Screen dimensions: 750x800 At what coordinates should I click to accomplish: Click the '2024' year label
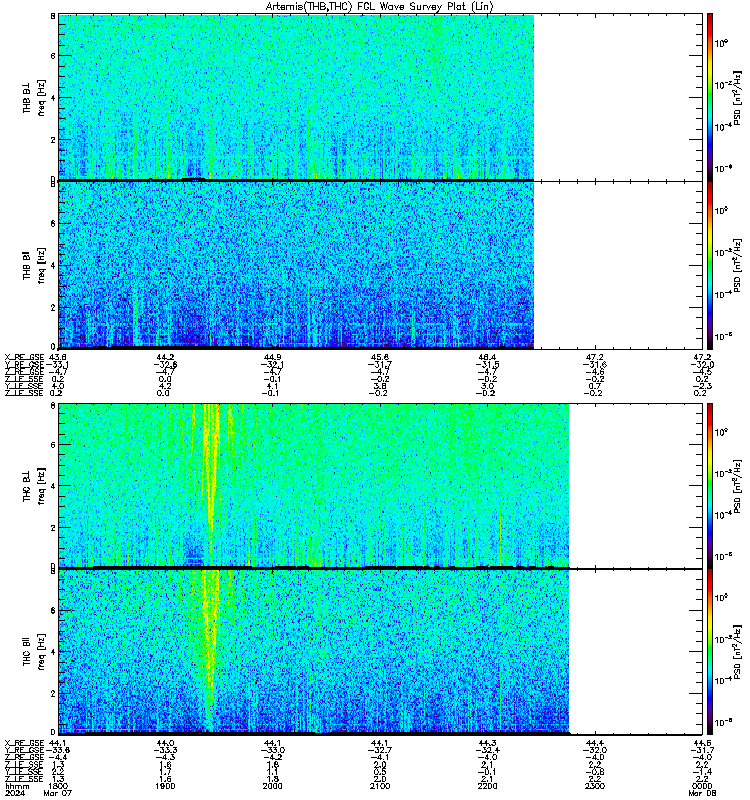14,793
